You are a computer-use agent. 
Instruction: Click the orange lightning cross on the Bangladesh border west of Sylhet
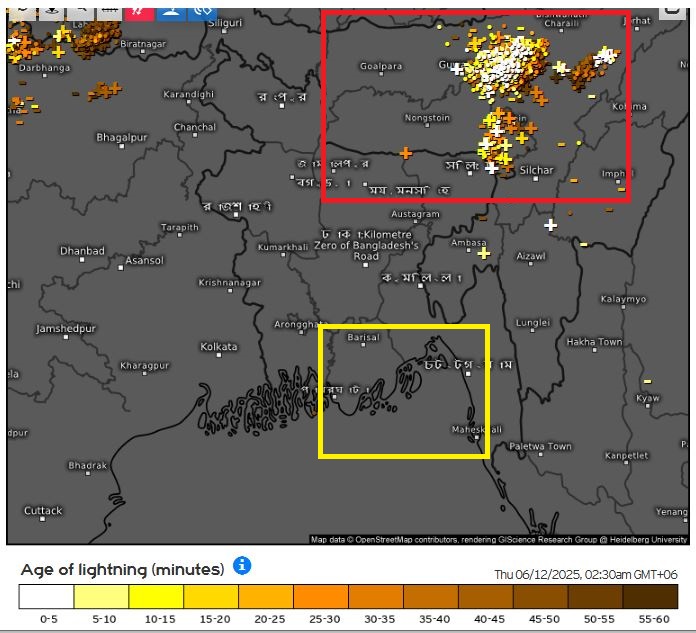click(405, 153)
